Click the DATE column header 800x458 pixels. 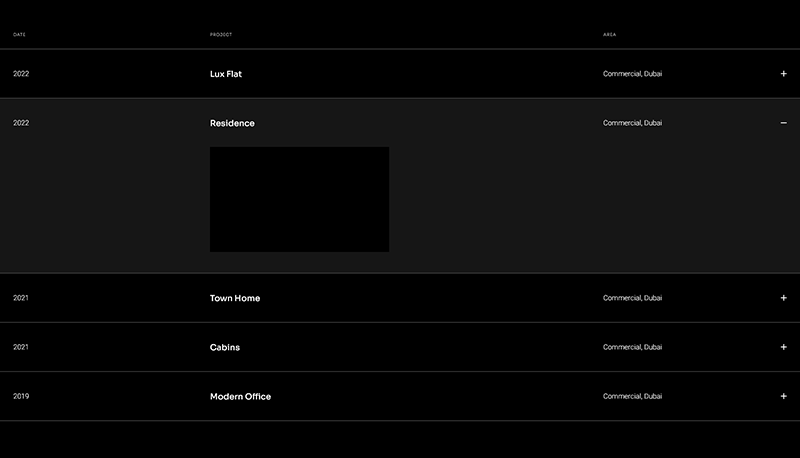coord(19,35)
